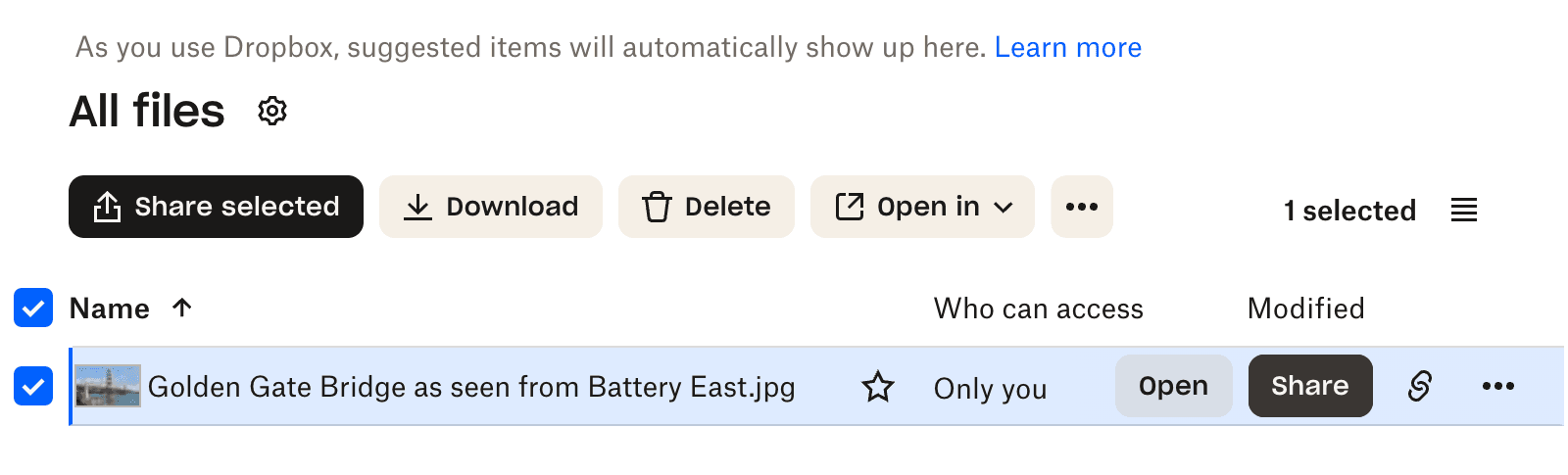Click the Golden Gate Bridge file name
The image size is (1568, 475).
(470, 387)
